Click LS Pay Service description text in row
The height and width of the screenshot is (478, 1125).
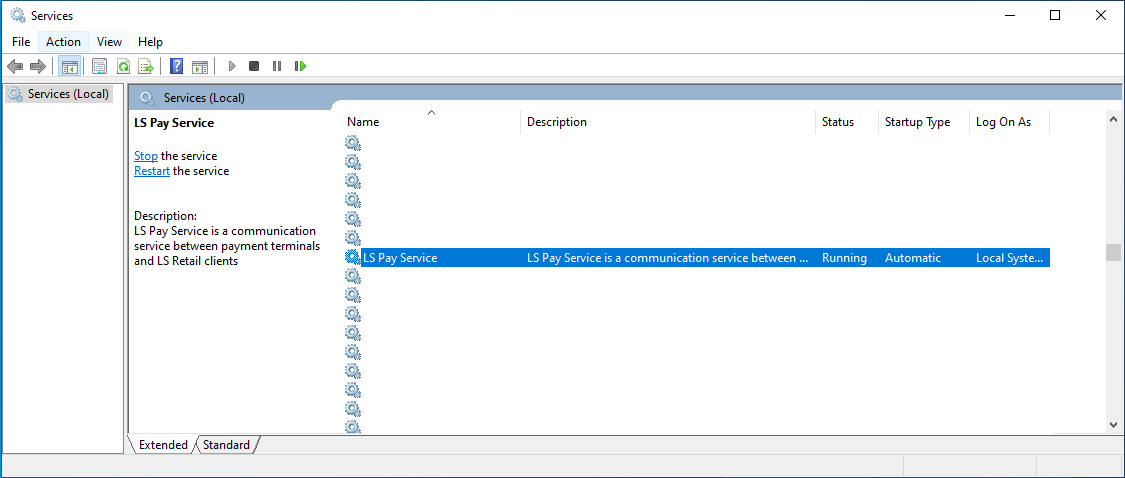(x=667, y=258)
